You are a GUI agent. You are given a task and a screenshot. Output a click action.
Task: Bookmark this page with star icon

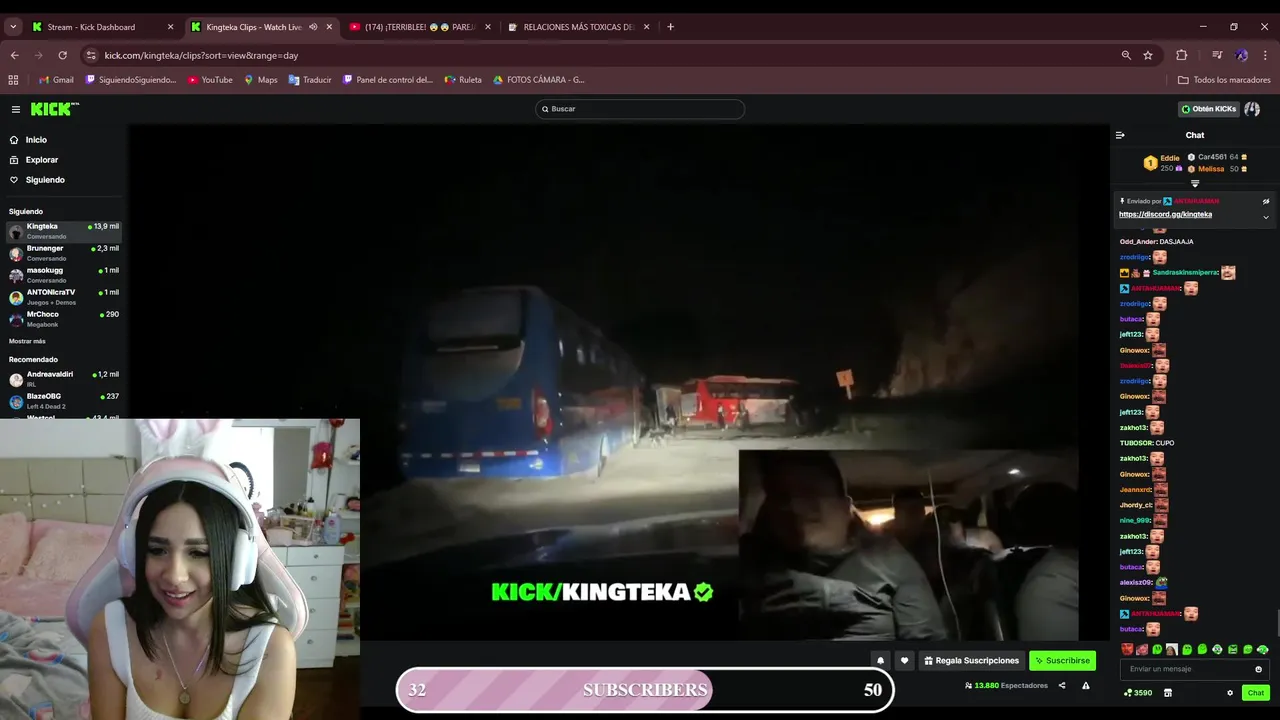coord(1148,55)
